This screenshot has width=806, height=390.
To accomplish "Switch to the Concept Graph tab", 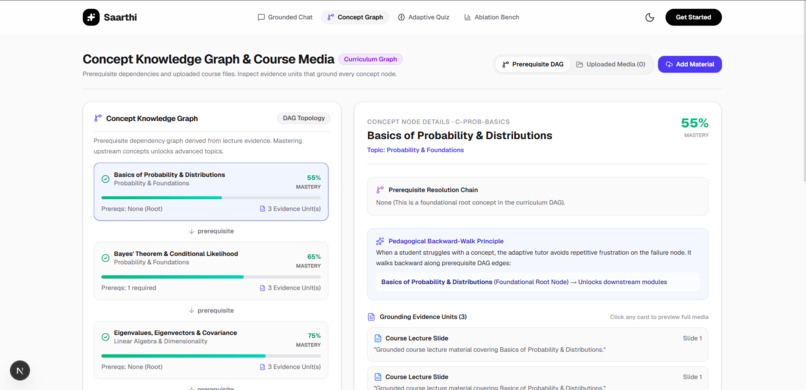I will (355, 17).
